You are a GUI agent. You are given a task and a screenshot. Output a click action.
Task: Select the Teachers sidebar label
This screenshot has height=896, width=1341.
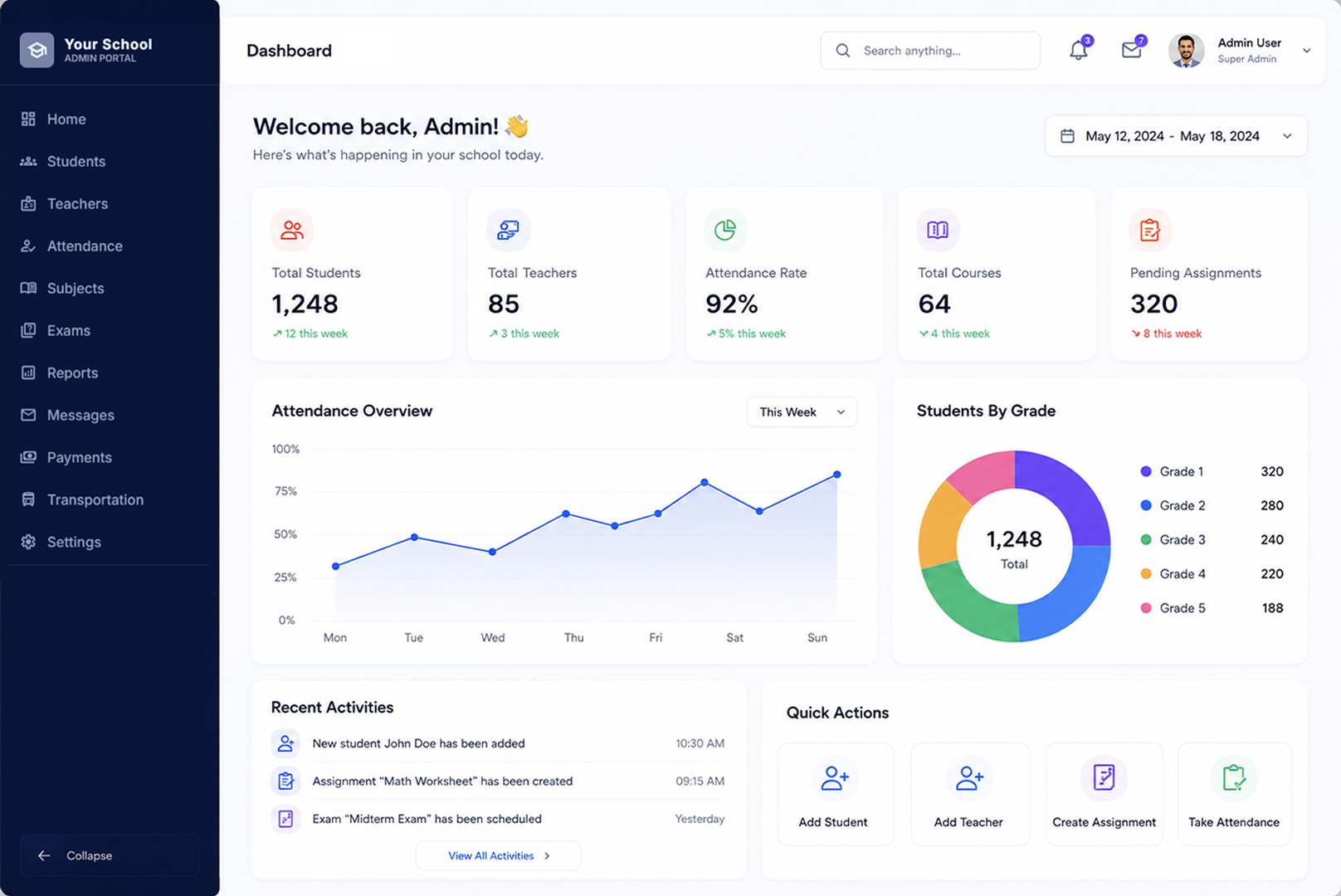click(x=77, y=203)
